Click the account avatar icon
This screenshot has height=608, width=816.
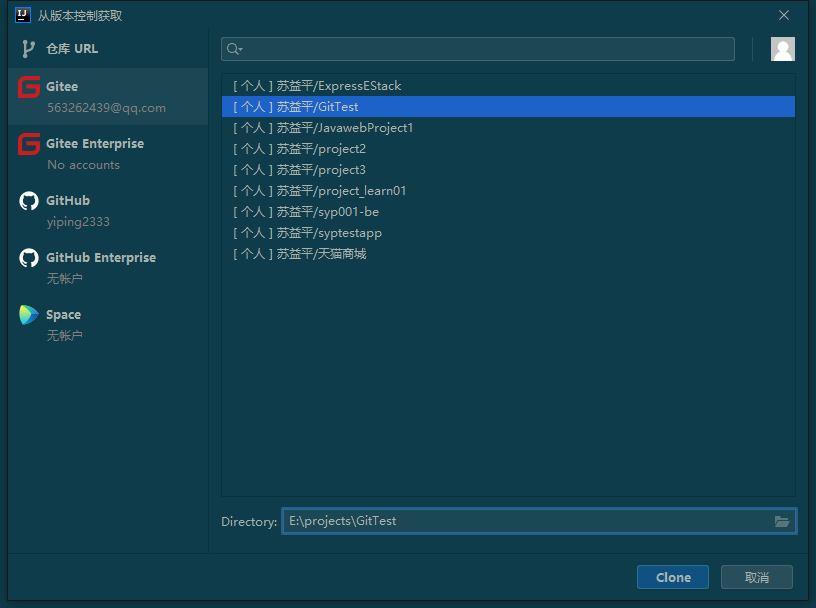click(782, 49)
